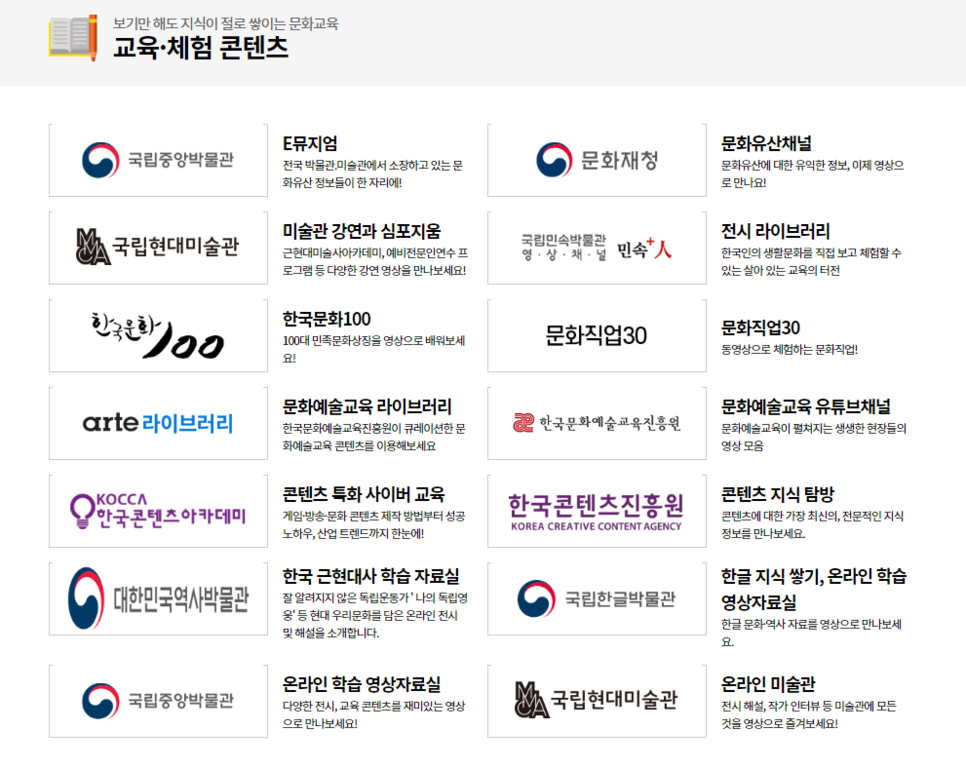This screenshot has width=966, height=769.
Task: Click description 전국 박물관.미술관에서 소장하고 있는 문화유산
Action: (x=373, y=174)
